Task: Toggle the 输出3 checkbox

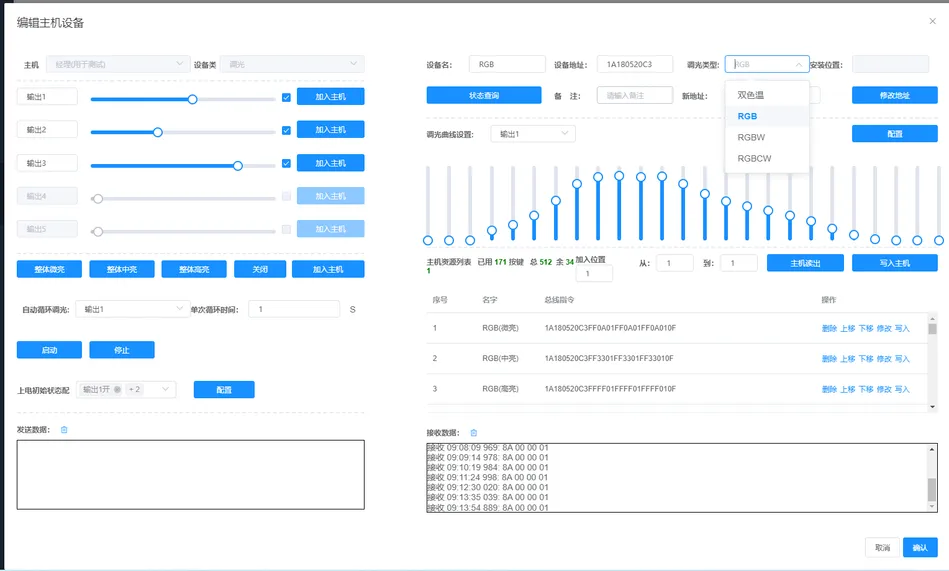Action: (286, 163)
